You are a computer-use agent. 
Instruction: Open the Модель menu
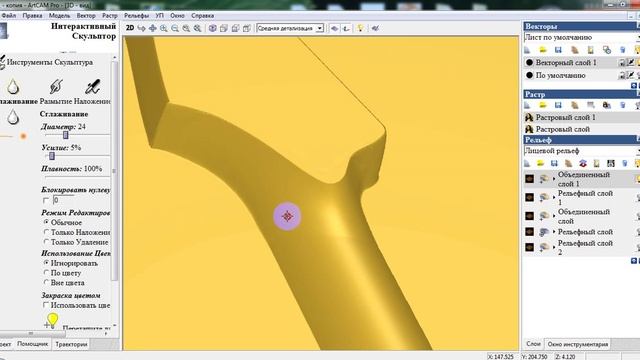click(x=60, y=16)
